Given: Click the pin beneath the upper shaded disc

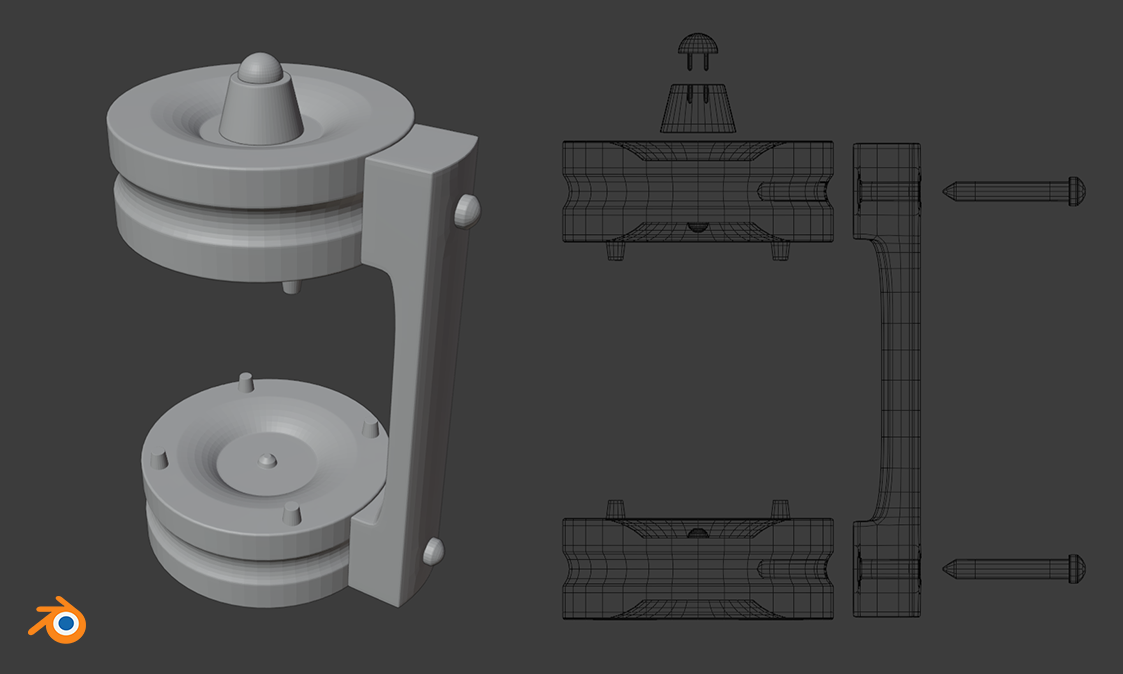Looking at the screenshot, I should 290,287.
